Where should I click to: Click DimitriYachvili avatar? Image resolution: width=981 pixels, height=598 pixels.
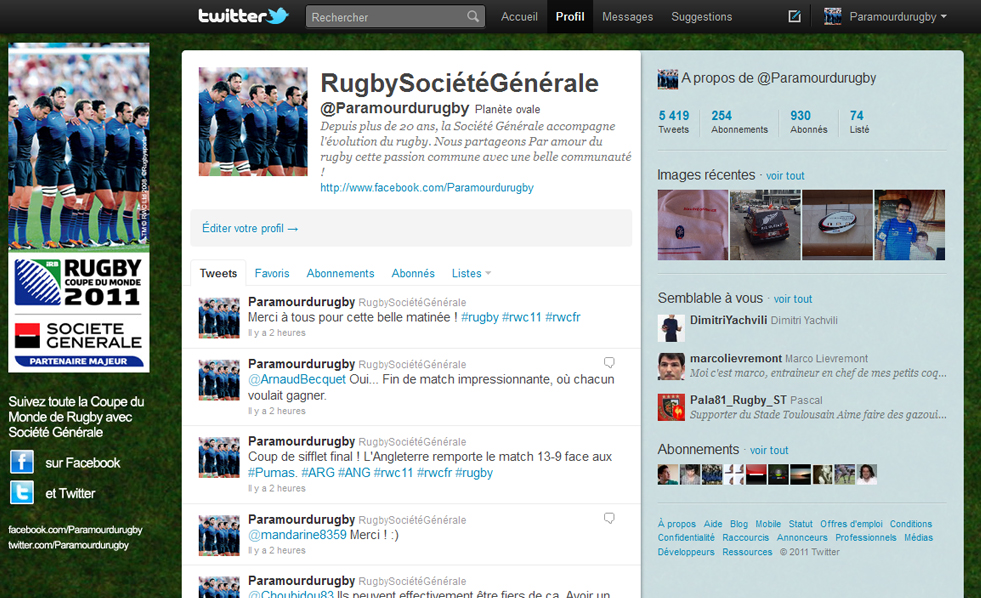coord(671,328)
